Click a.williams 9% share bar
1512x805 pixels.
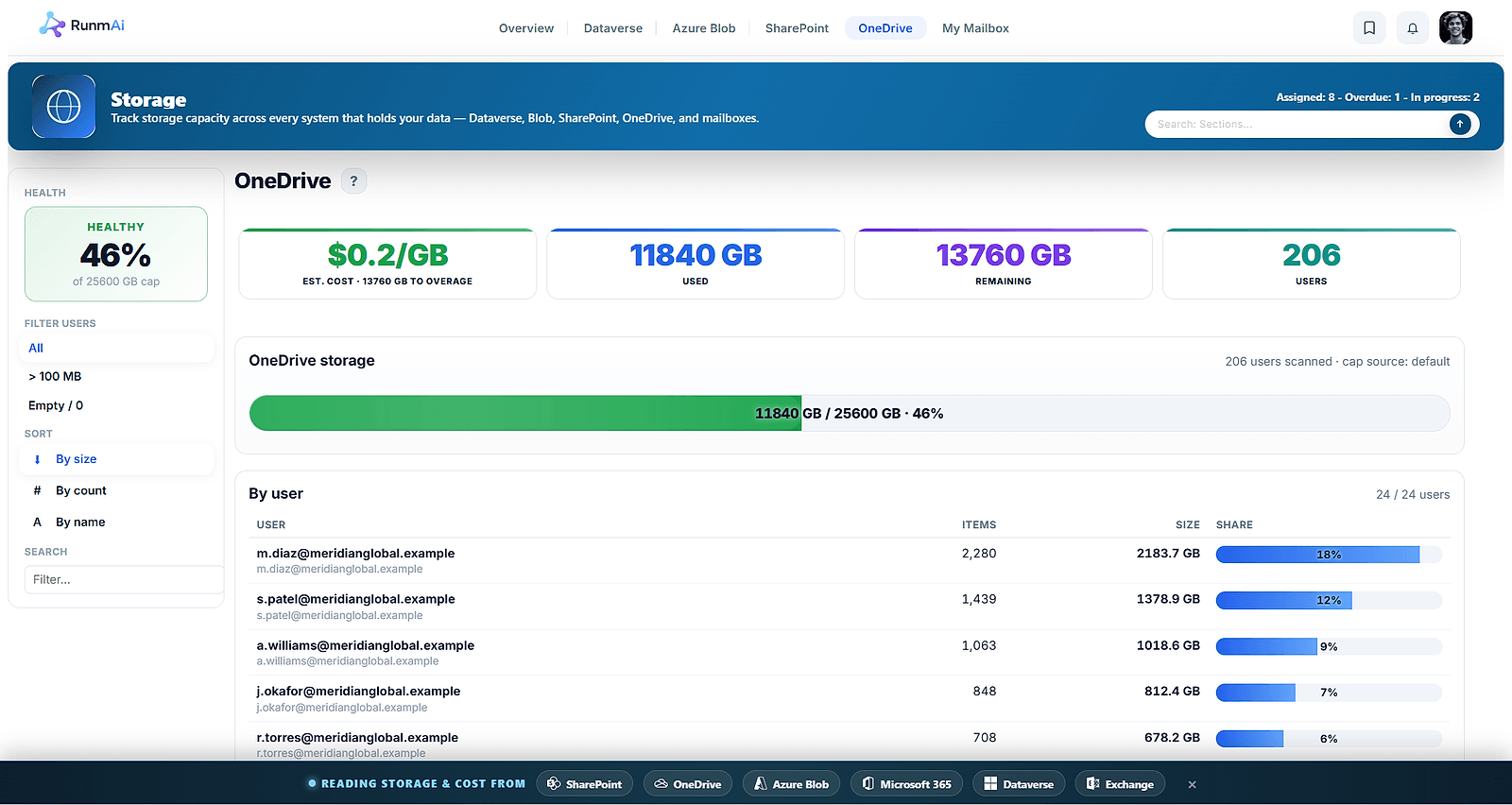tap(1329, 646)
